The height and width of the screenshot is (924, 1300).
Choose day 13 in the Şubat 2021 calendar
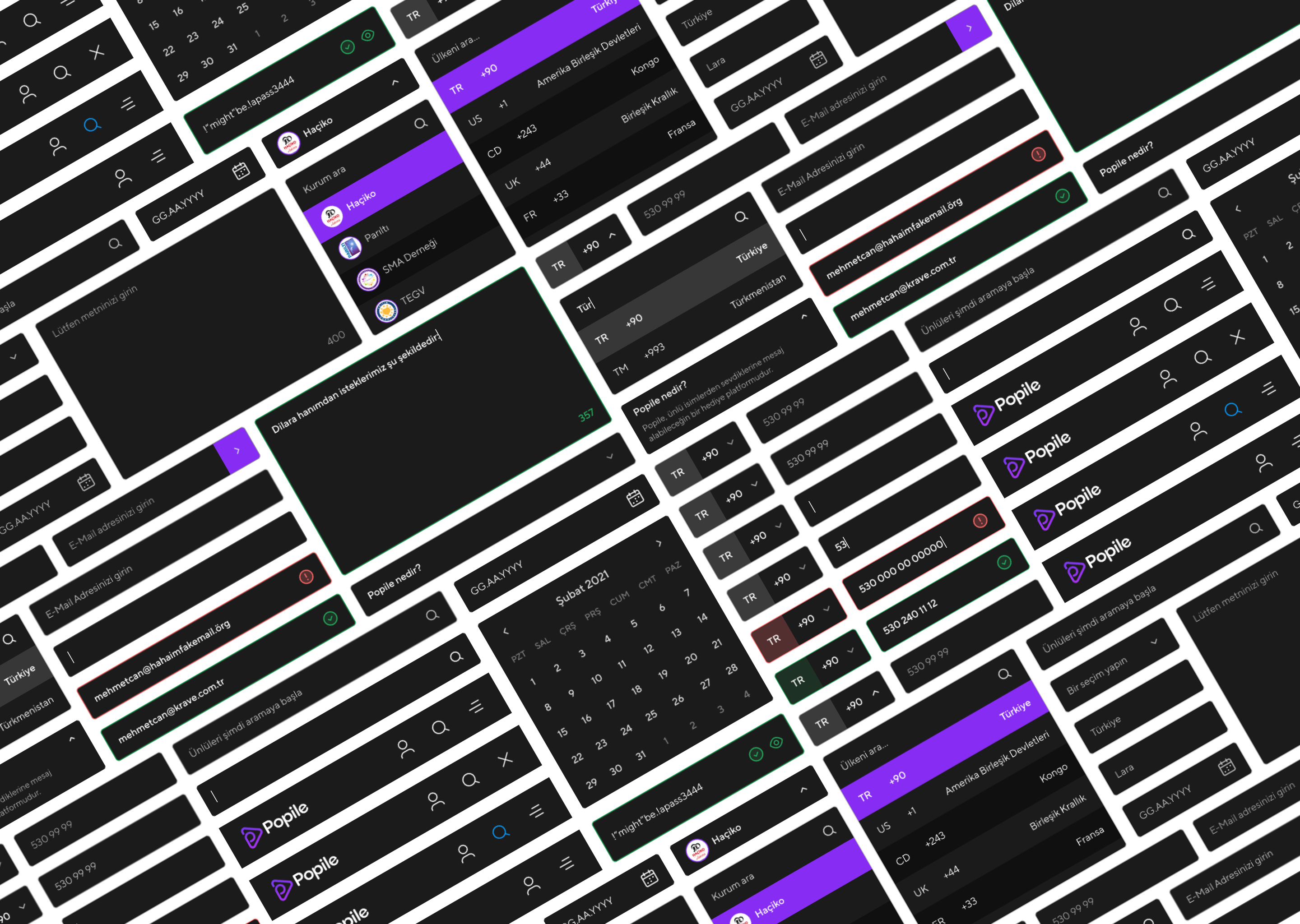pos(676,633)
